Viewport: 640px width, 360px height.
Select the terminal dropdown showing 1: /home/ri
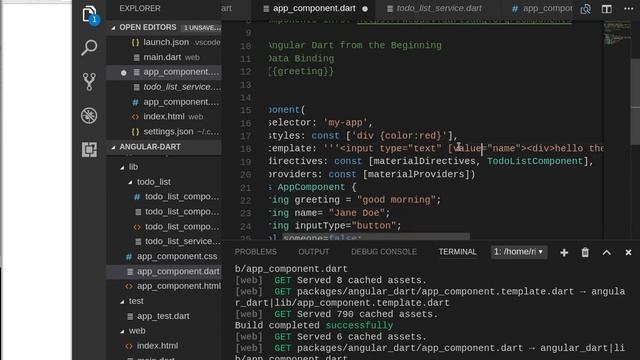coord(519,252)
